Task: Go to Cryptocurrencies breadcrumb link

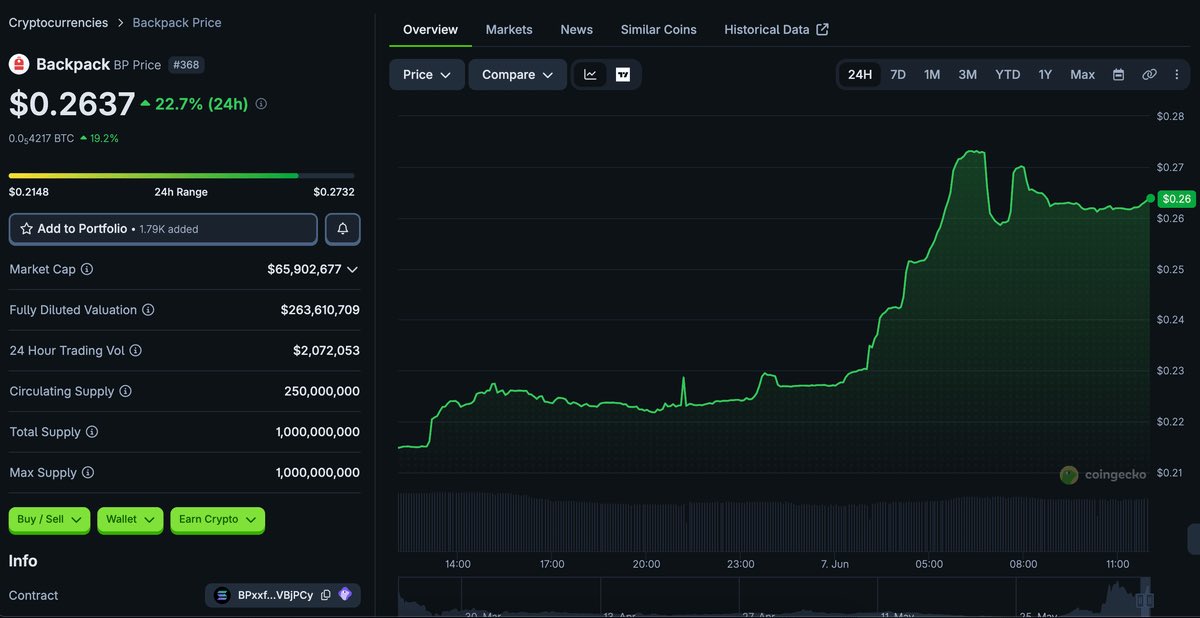Action: (58, 22)
